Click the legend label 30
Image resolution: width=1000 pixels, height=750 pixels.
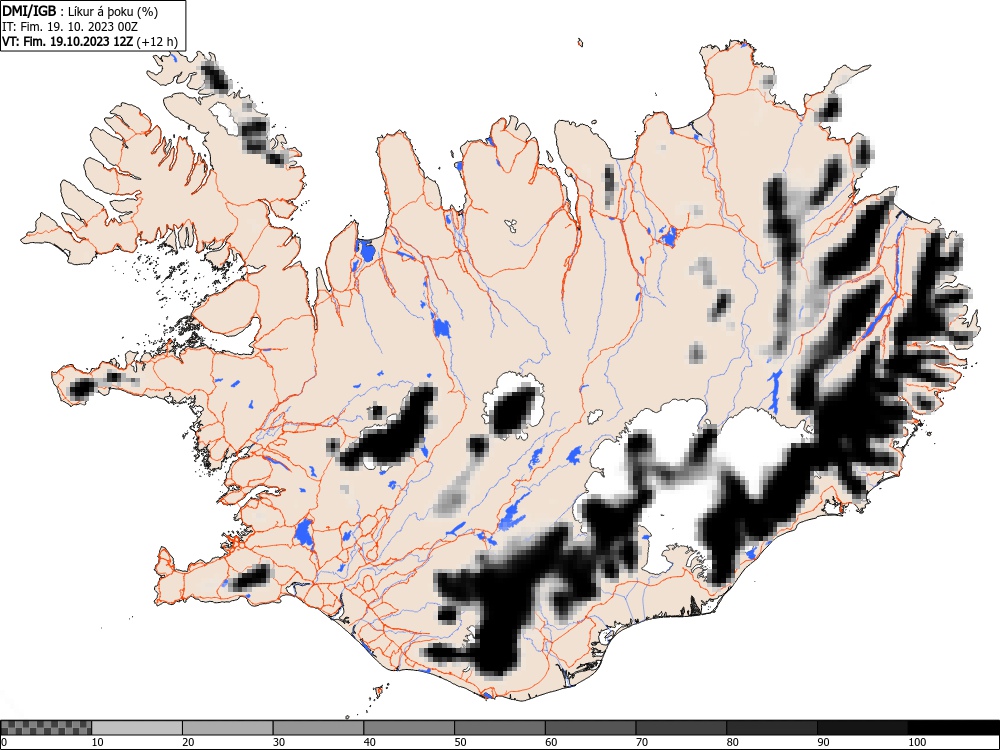coord(279,742)
